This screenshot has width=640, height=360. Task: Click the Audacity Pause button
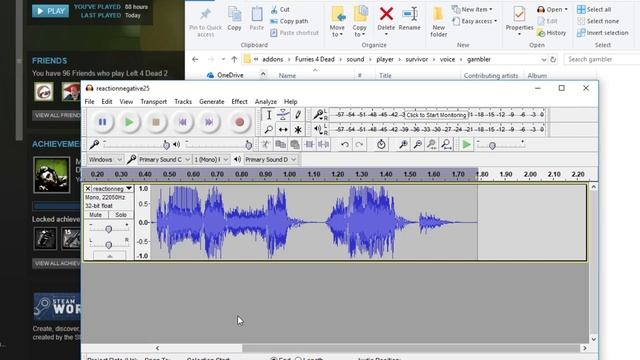[102, 122]
